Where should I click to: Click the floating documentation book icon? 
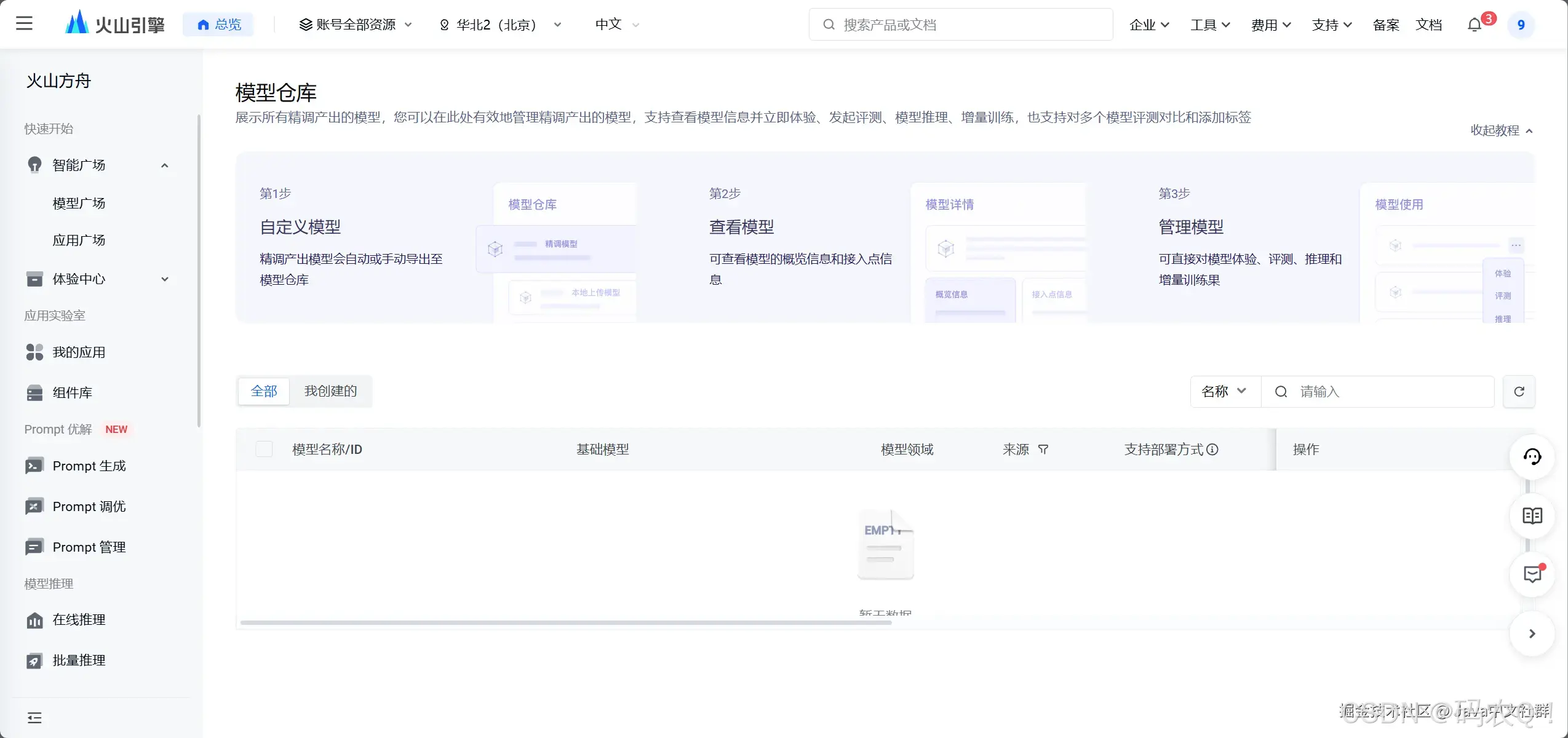tap(1532, 516)
